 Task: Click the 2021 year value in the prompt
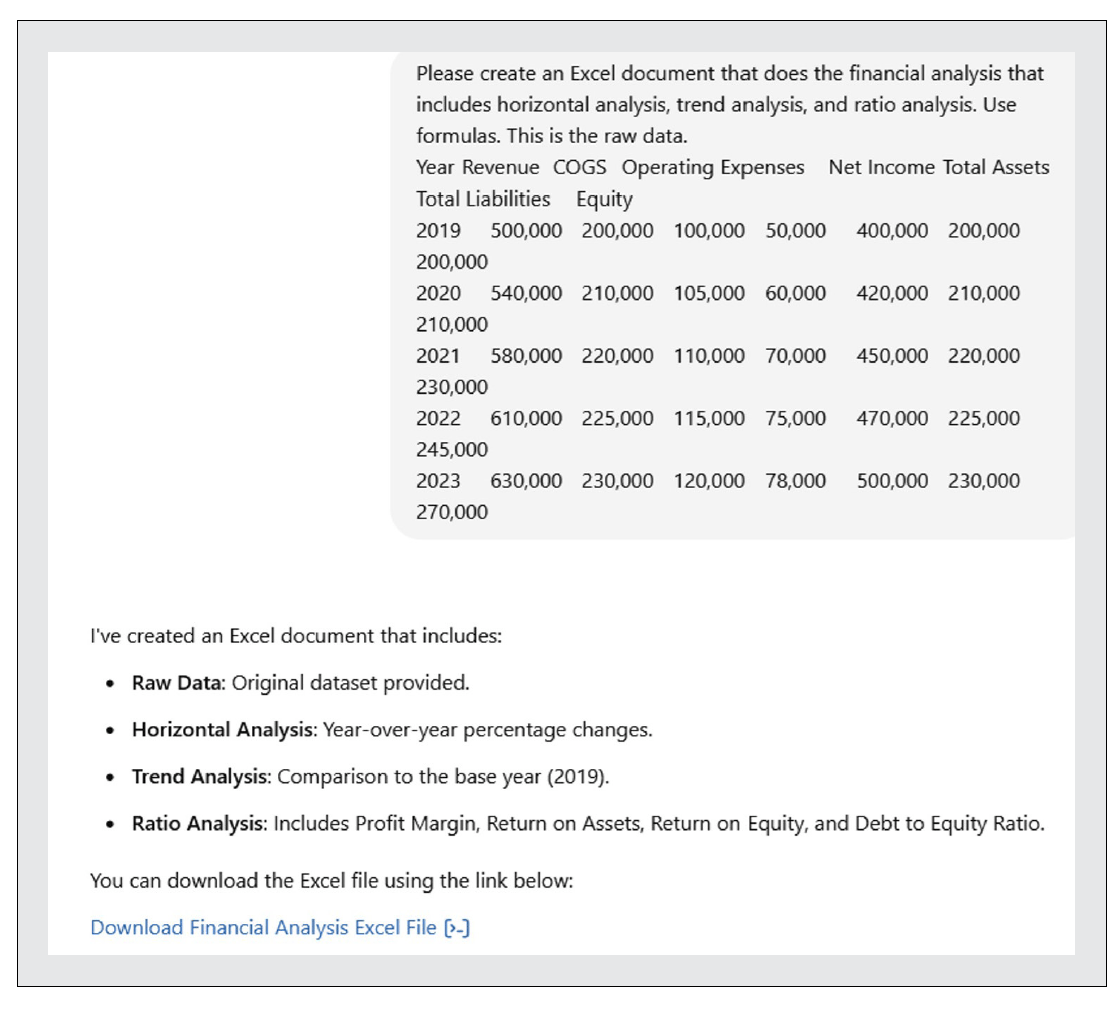point(438,356)
